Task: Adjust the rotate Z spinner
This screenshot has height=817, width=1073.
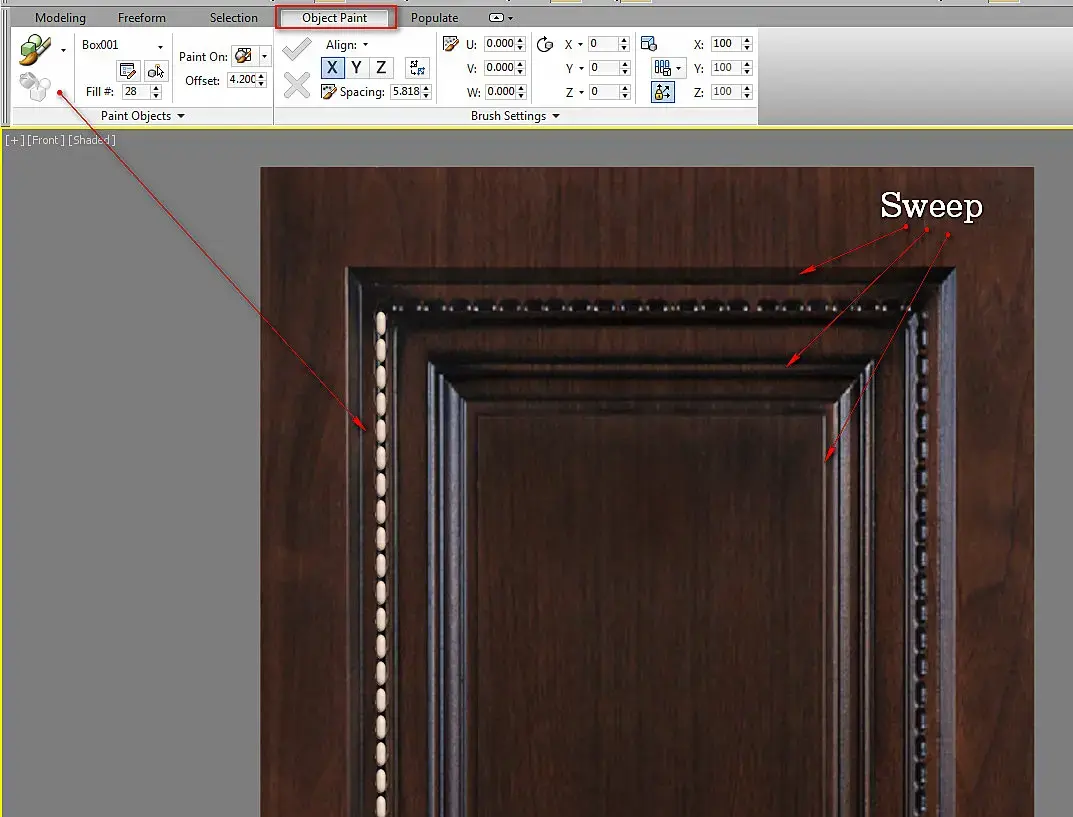Action: click(x=624, y=92)
